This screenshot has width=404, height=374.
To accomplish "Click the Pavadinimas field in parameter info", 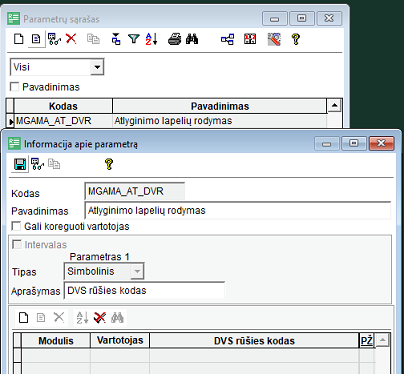I will click(x=238, y=210).
